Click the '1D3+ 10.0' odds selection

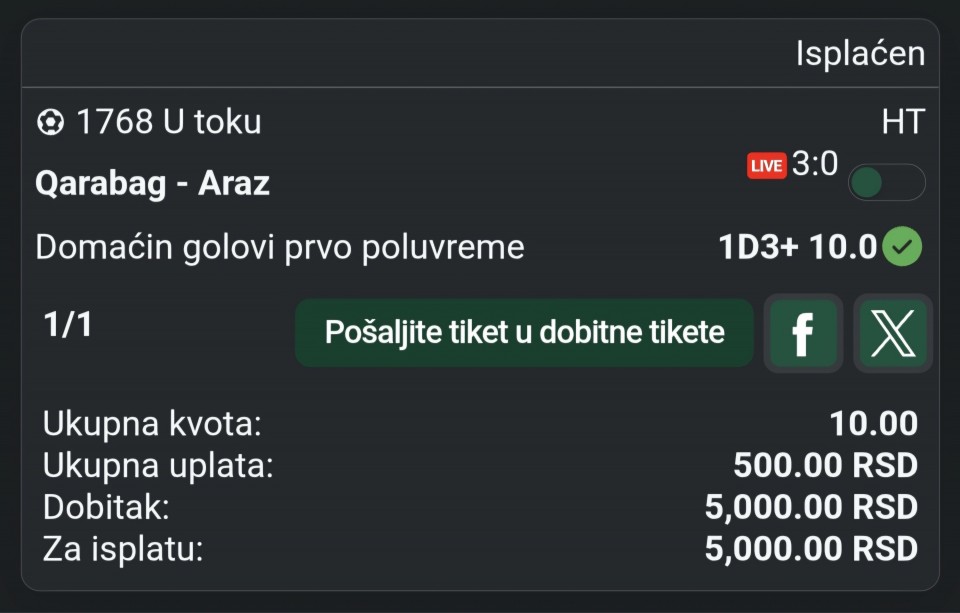tap(797, 247)
